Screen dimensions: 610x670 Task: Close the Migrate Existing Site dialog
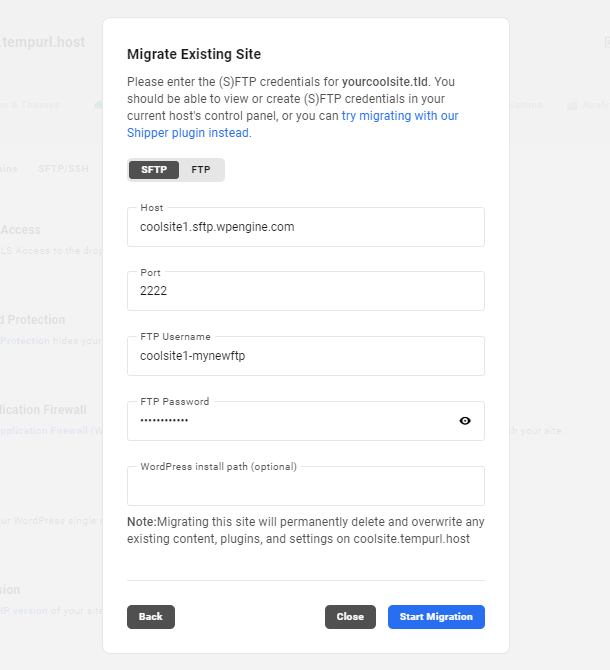click(350, 617)
